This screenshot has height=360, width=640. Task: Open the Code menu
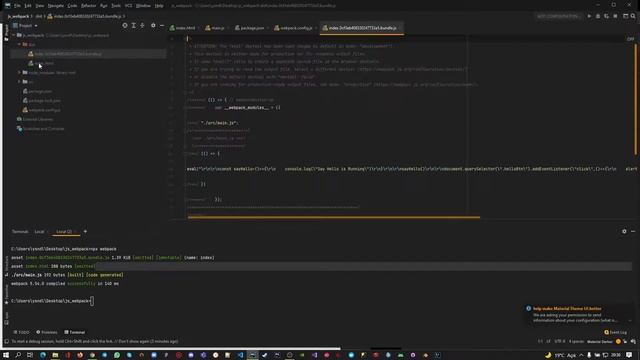click(72, 6)
